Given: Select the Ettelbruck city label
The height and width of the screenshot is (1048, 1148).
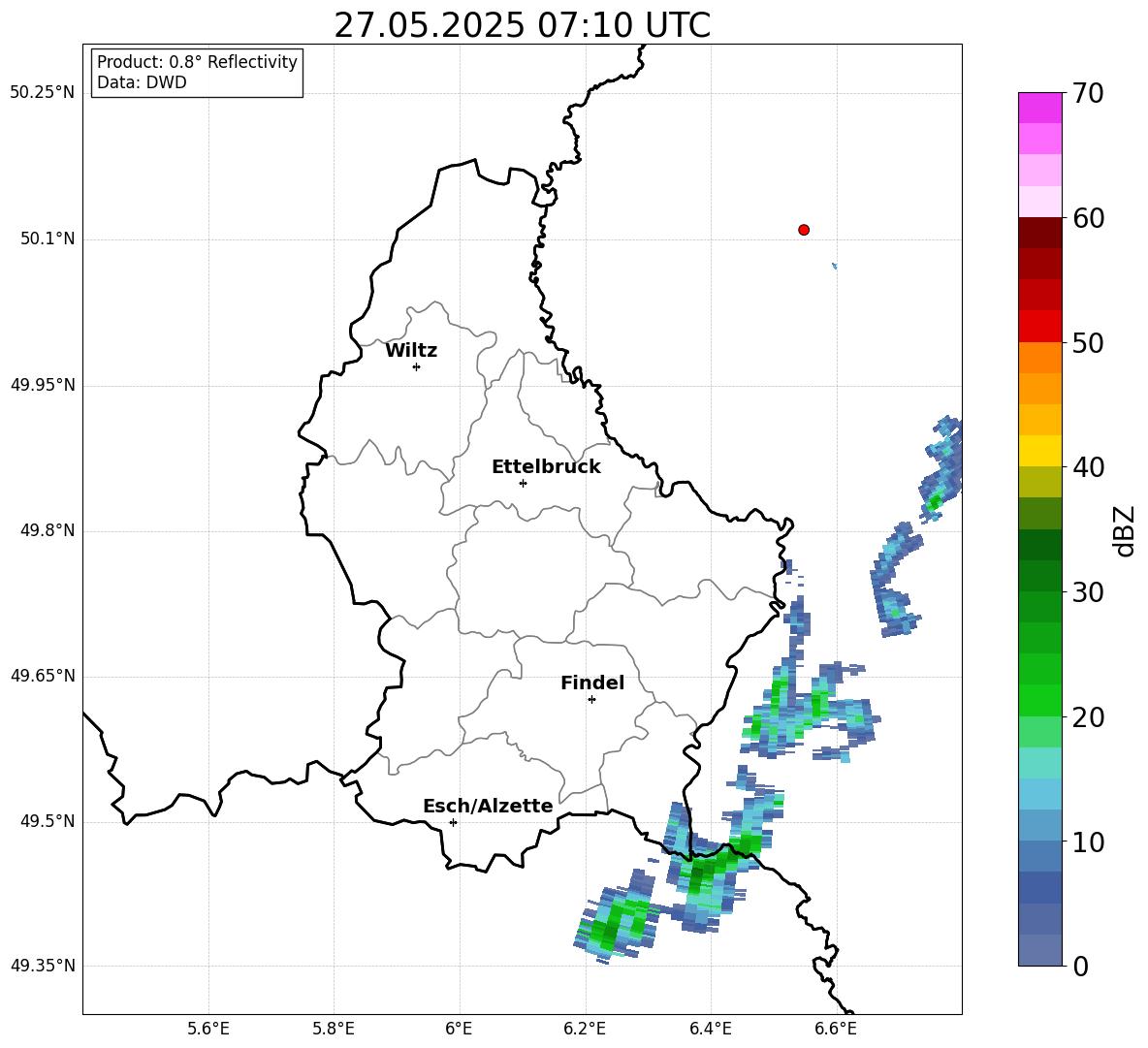Looking at the screenshot, I should point(546,467).
